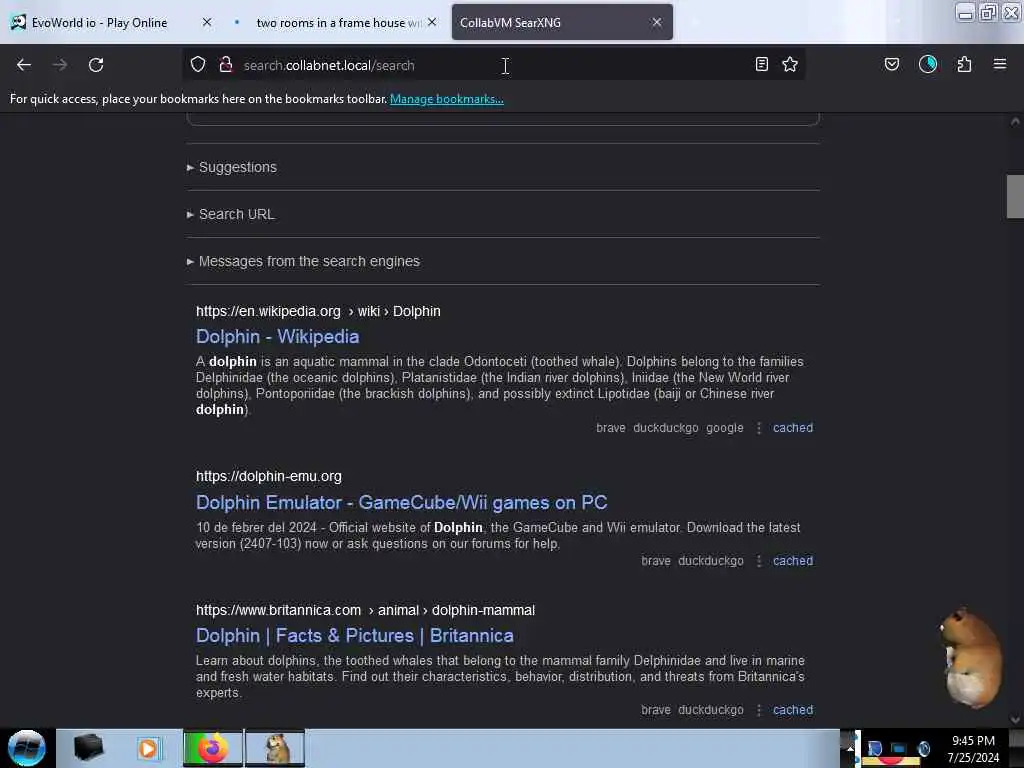Expand Messages from the search engines

304,261
